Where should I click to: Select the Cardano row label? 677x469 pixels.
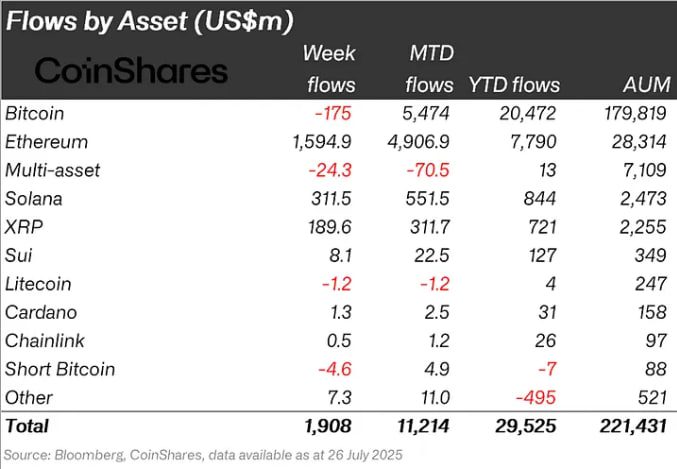pyautogui.click(x=41, y=313)
